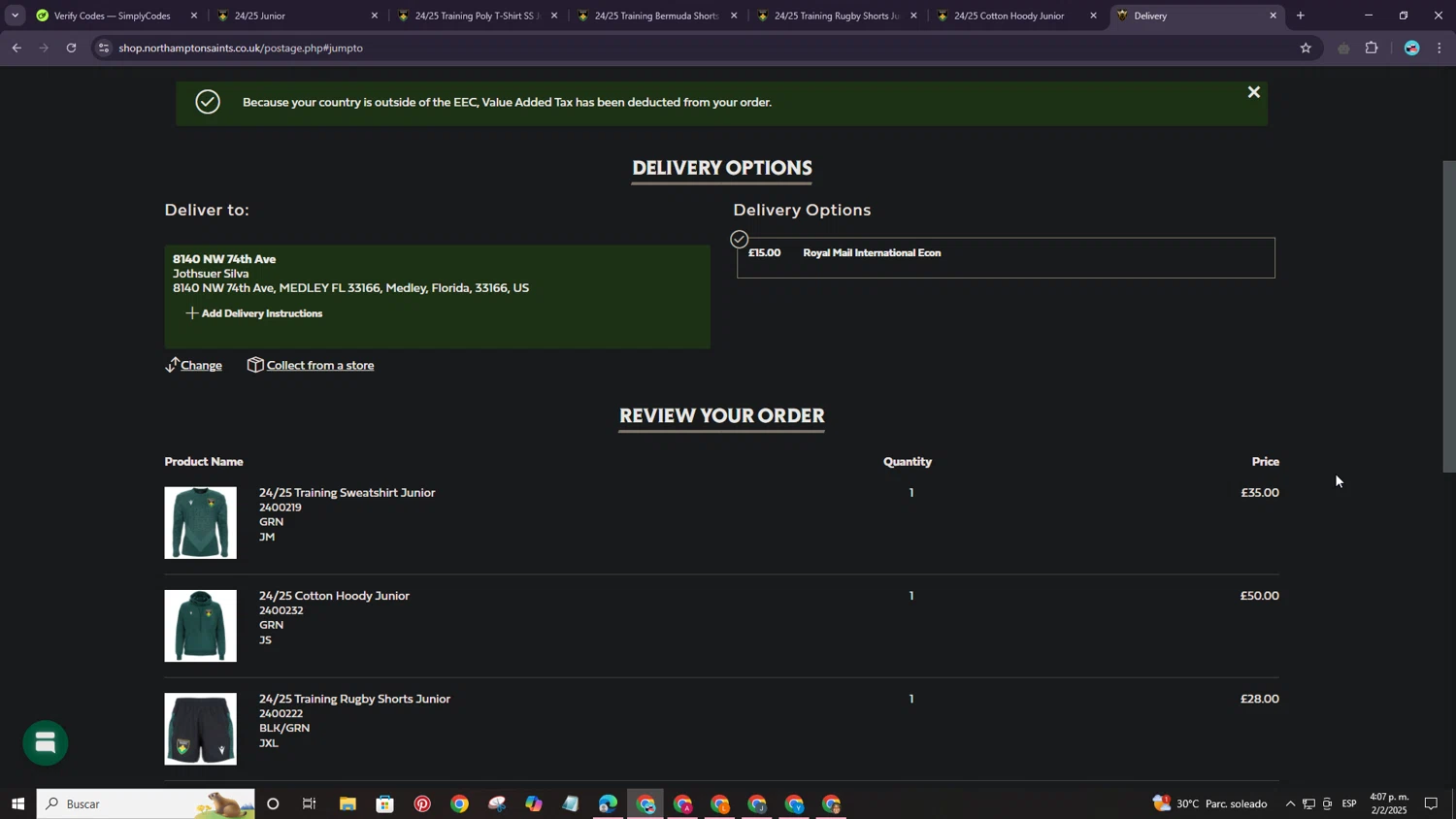Click the address bar URL field
1456x819 pixels.
click(699, 48)
